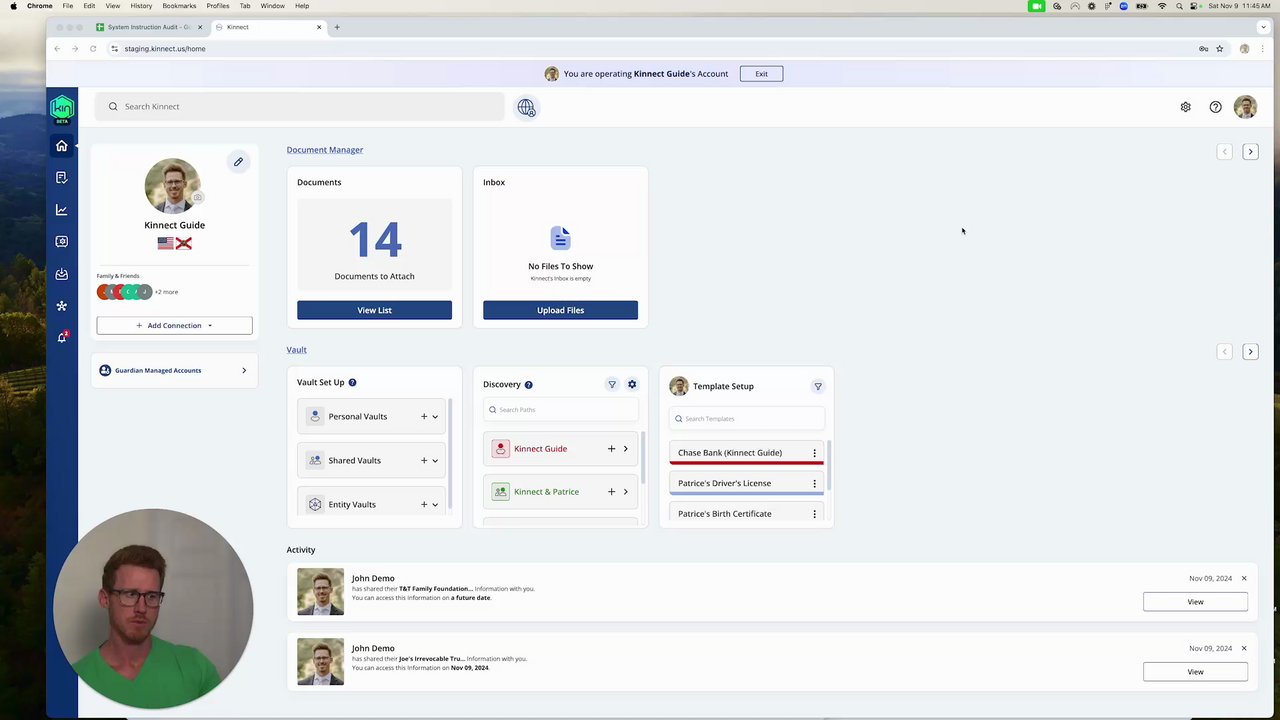Image resolution: width=1280 pixels, height=720 pixels.
Task: Click the camera icon on the profile photo
Action: click(197, 197)
